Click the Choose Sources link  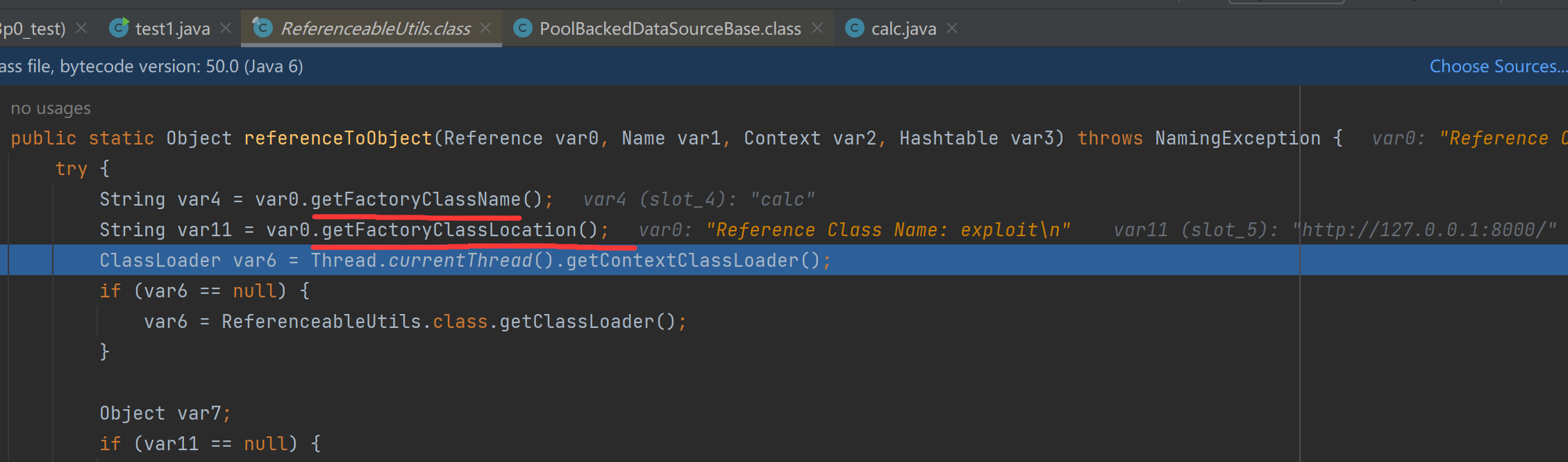click(1497, 66)
